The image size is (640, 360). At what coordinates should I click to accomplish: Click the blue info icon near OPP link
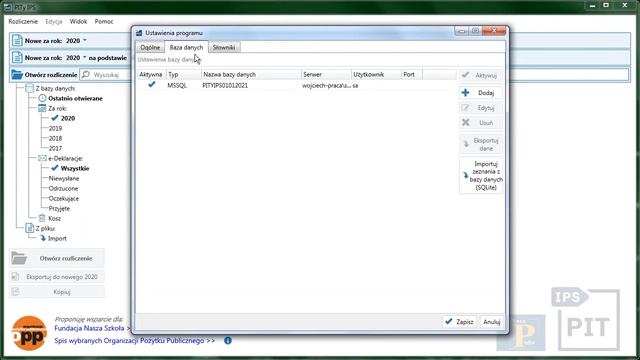(228, 340)
